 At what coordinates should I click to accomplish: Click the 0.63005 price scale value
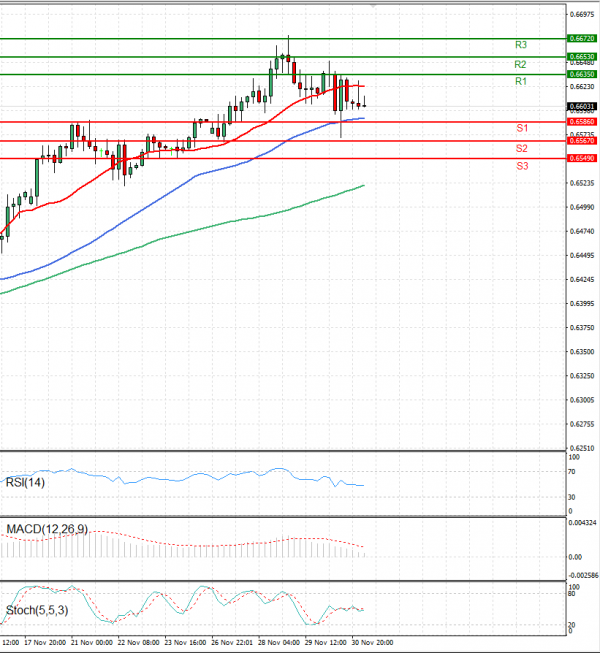click(x=582, y=400)
